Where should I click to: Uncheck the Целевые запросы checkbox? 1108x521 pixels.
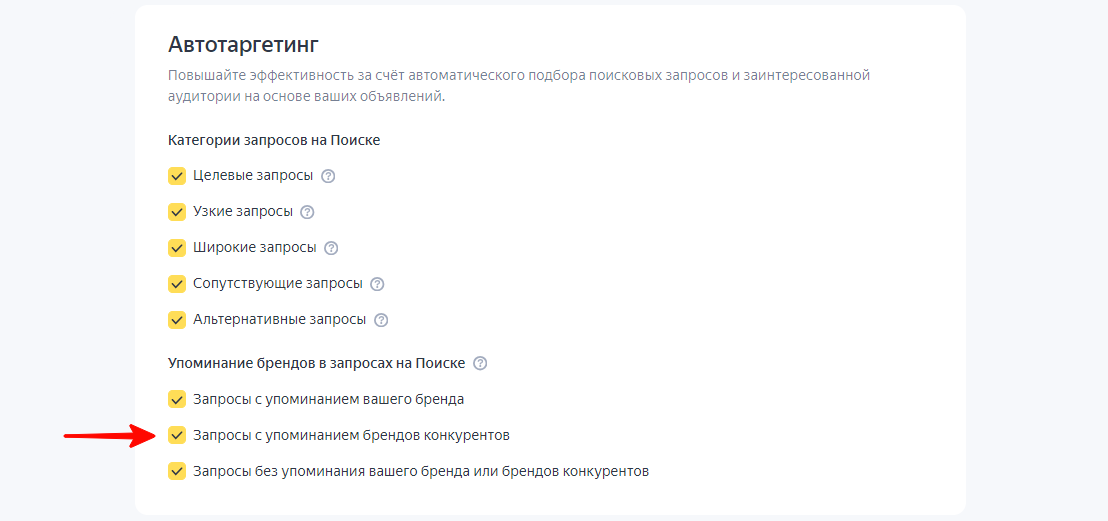[x=177, y=176]
